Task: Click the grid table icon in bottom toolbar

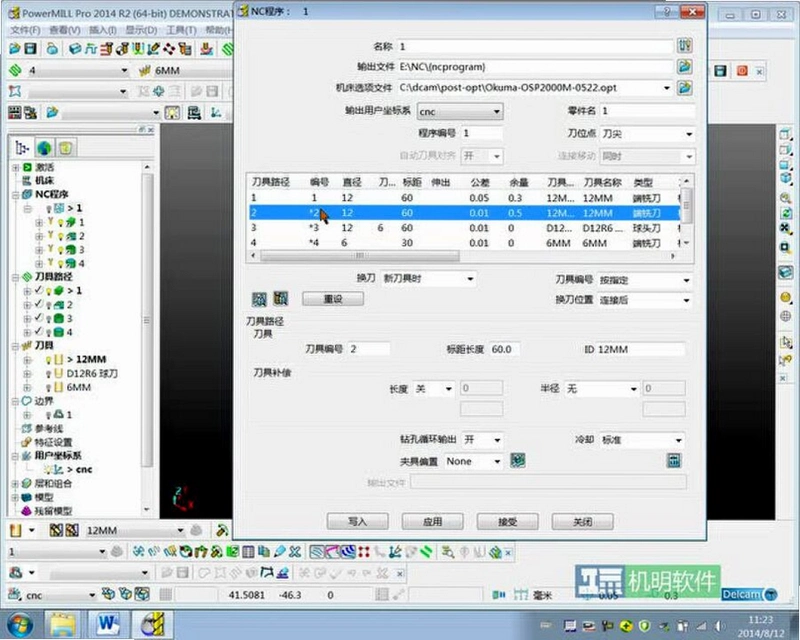Action: (248, 552)
